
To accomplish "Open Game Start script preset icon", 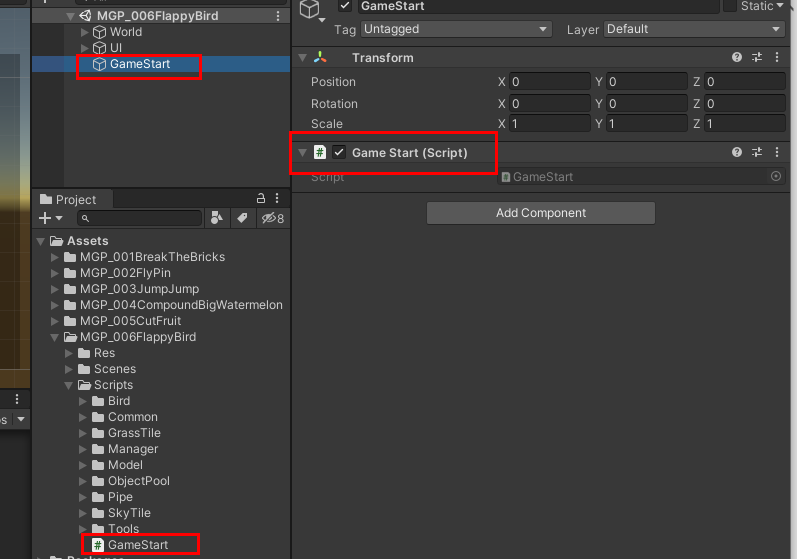I will pyautogui.click(x=757, y=152).
